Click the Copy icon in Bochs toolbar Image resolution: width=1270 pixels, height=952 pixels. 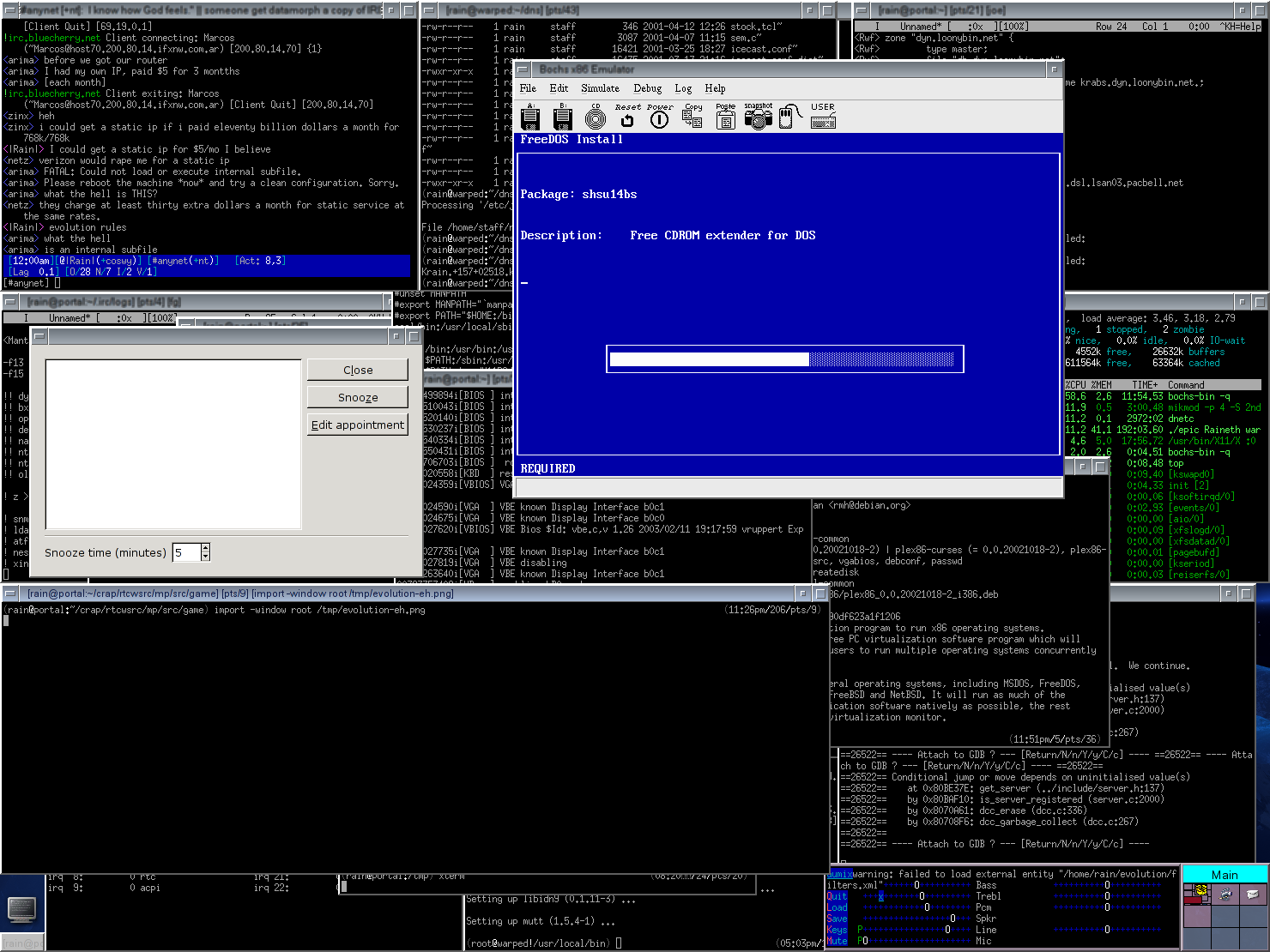pyautogui.click(x=692, y=117)
